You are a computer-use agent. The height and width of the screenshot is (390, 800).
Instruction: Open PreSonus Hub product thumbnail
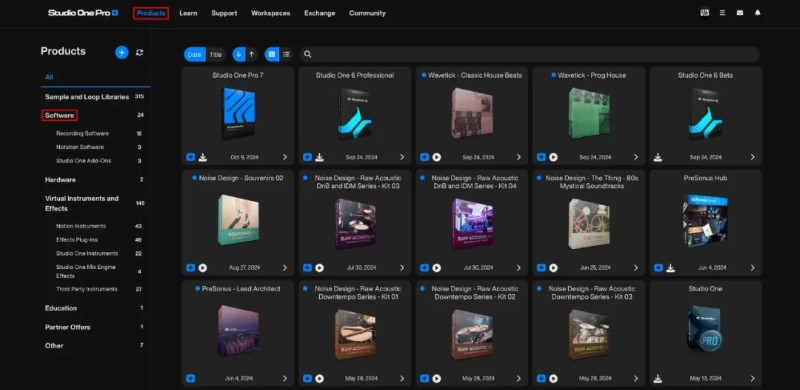coord(706,221)
